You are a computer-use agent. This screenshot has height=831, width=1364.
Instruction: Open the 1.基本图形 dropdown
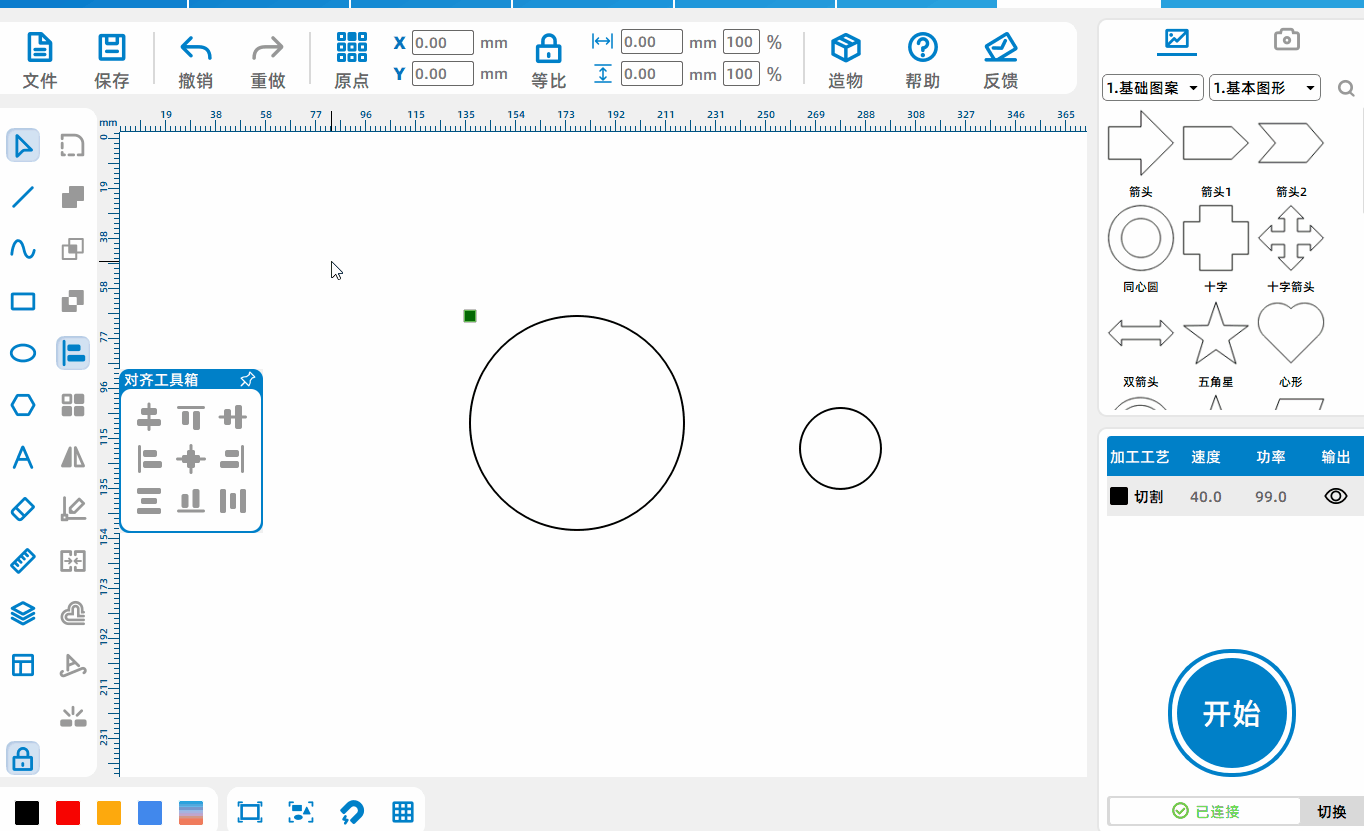pyautogui.click(x=1265, y=88)
